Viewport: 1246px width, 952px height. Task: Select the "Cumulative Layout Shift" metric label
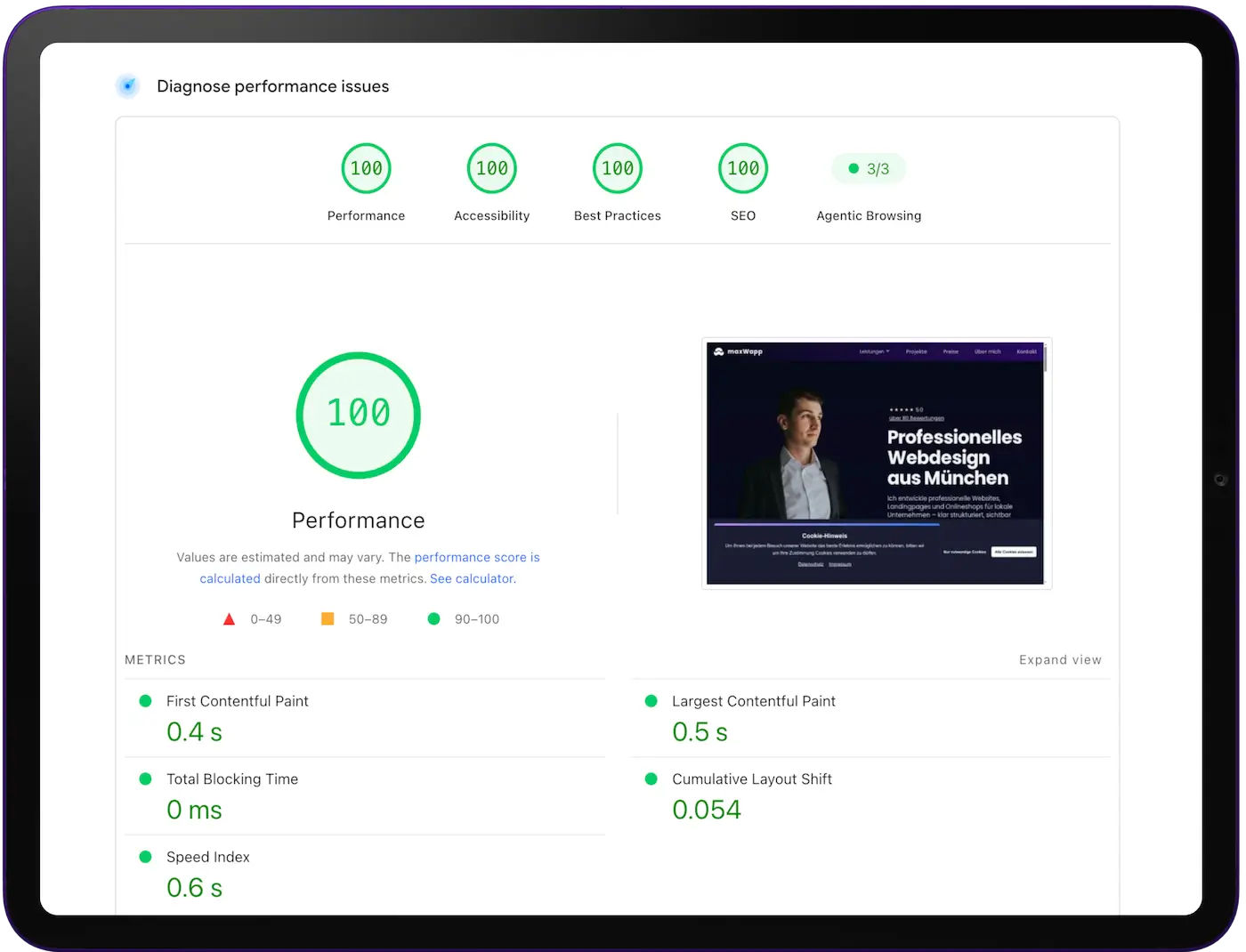tap(752, 779)
